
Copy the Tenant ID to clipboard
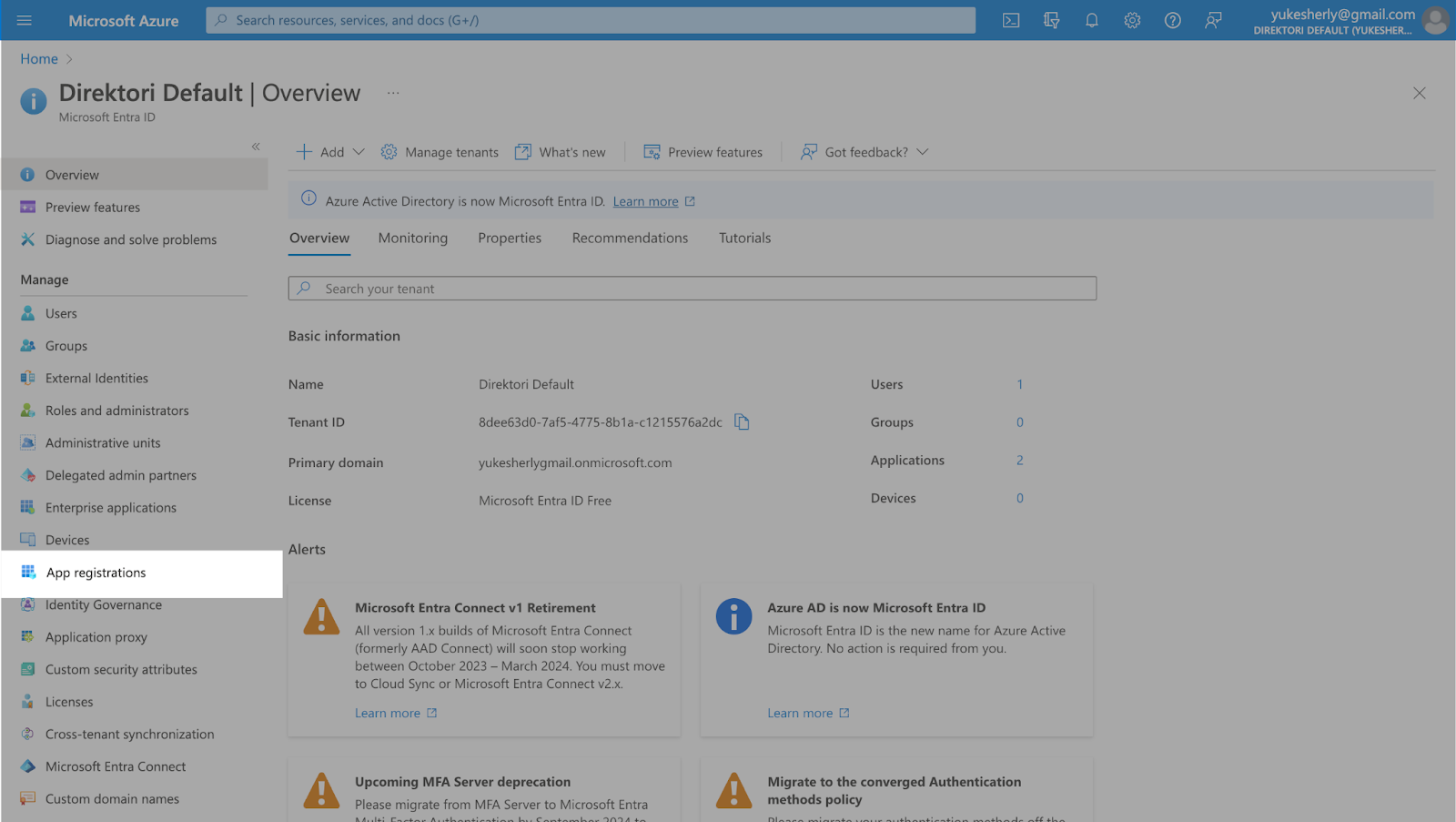click(742, 421)
